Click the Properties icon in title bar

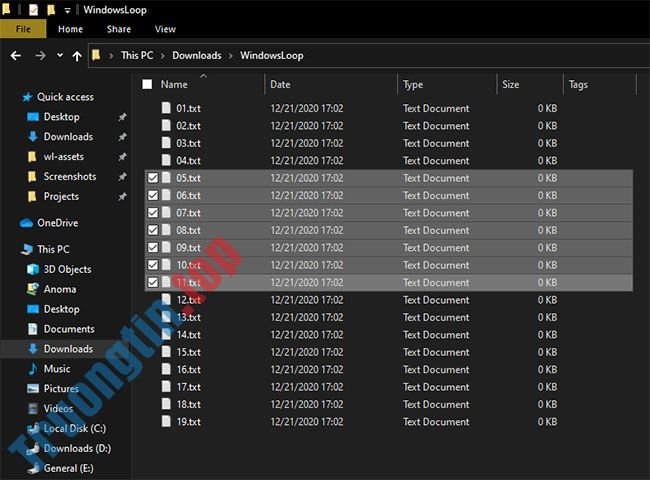(x=34, y=10)
